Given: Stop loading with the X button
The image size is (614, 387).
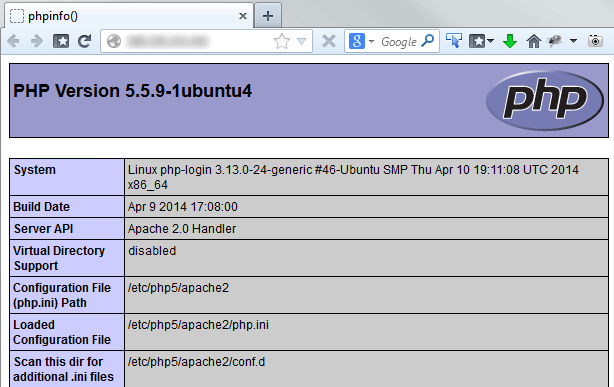Looking at the screenshot, I should click(x=329, y=41).
